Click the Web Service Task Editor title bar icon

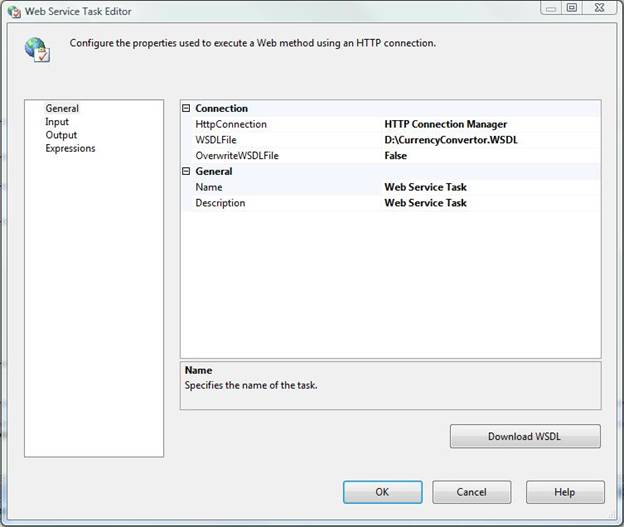pos(14,12)
